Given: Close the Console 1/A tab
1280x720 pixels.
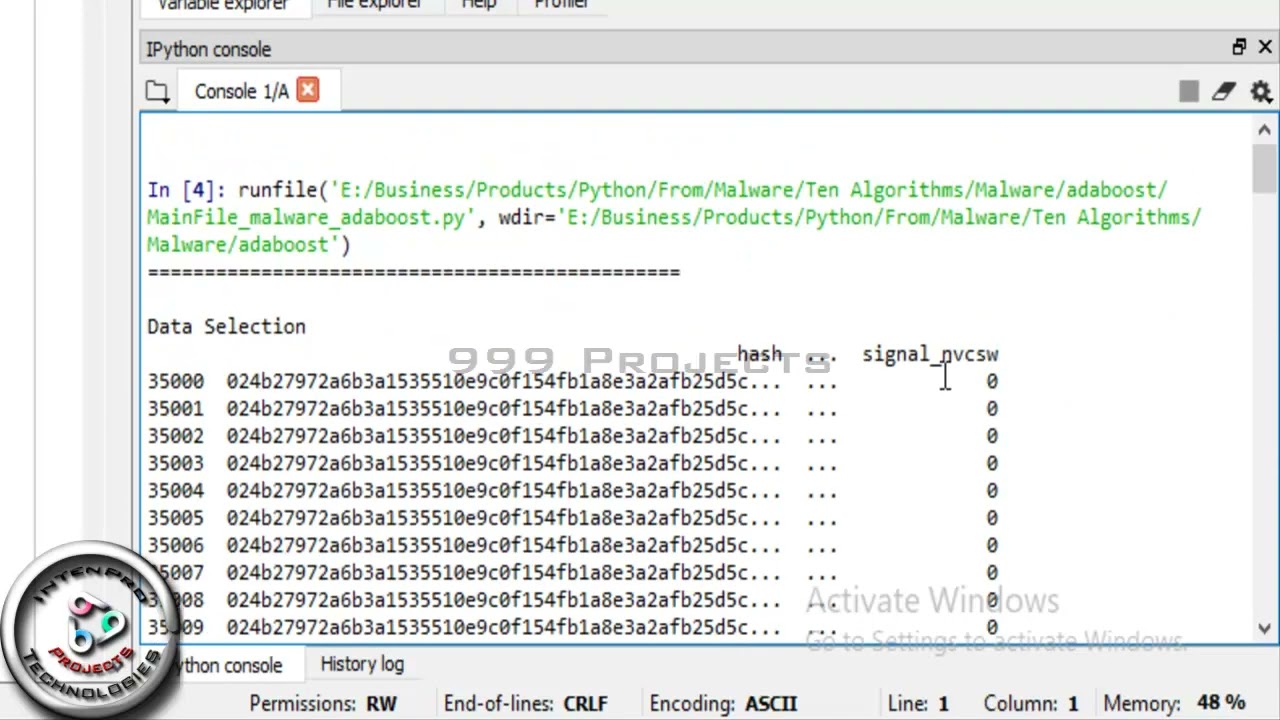Looking at the screenshot, I should click(308, 90).
